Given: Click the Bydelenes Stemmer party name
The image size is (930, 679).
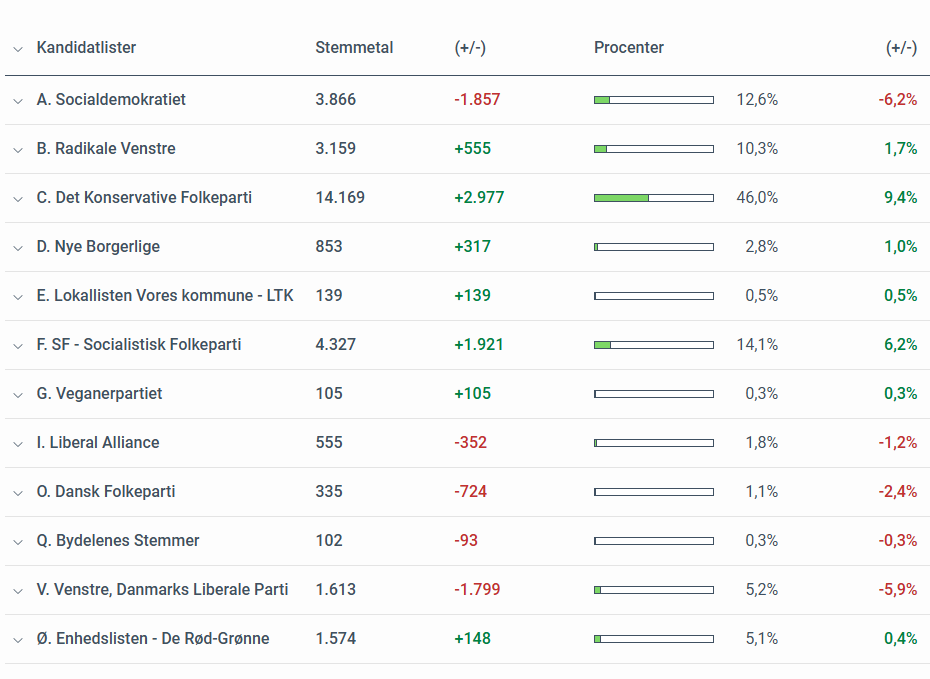Looking at the screenshot, I should tap(118, 541).
